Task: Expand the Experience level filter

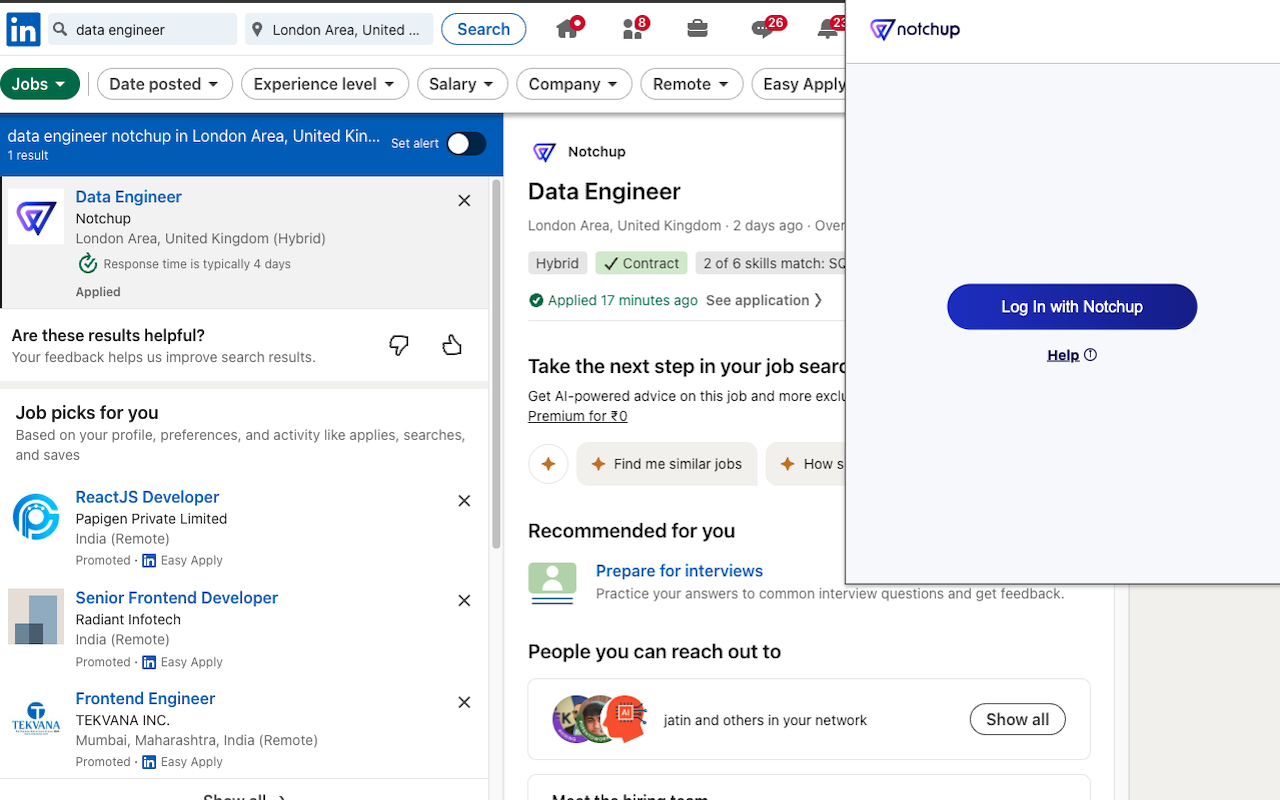Action: click(x=325, y=84)
